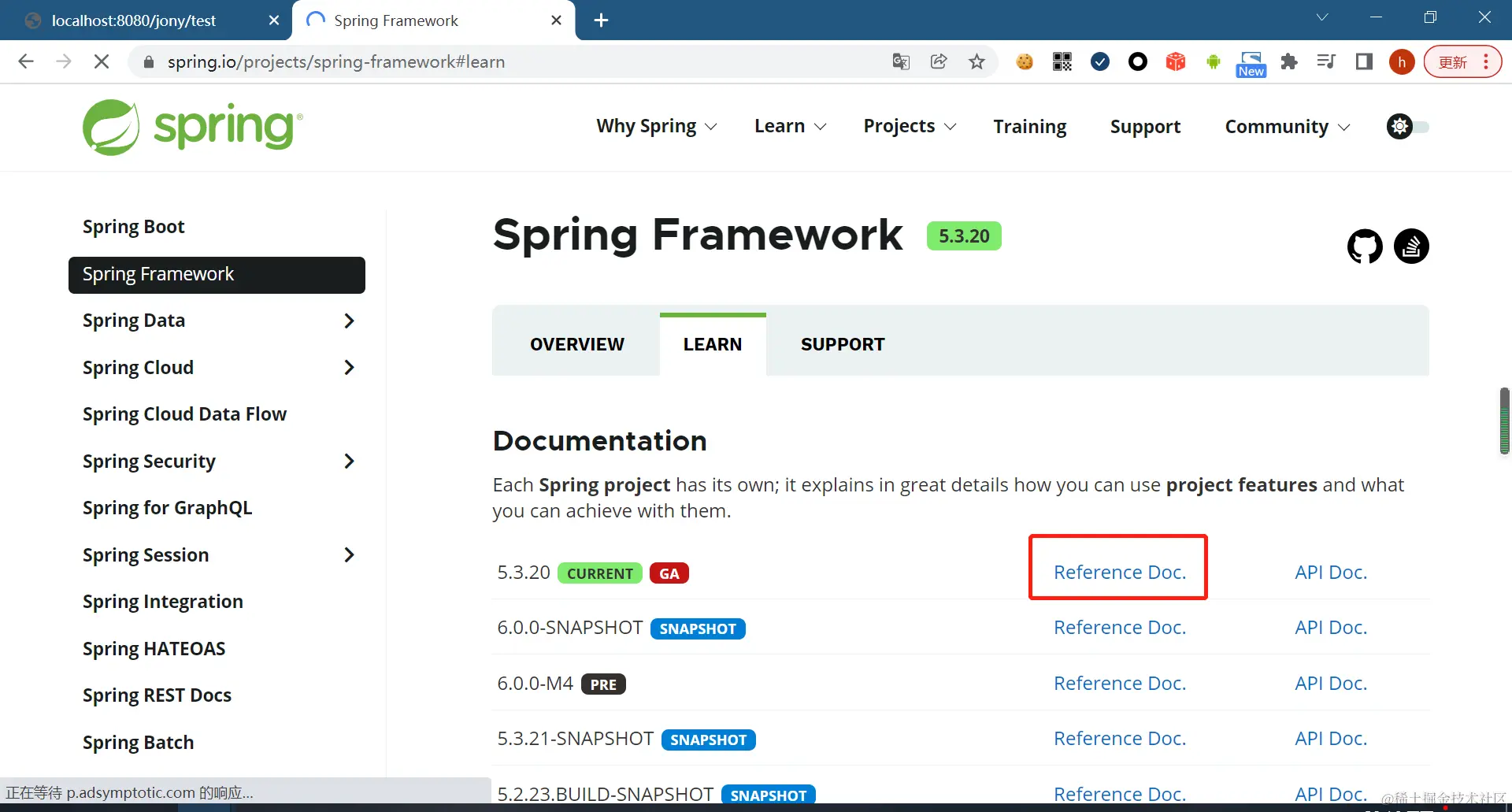Open API Doc. for 5.3.20
The width and height of the screenshot is (1512, 812).
tap(1331, 573)
